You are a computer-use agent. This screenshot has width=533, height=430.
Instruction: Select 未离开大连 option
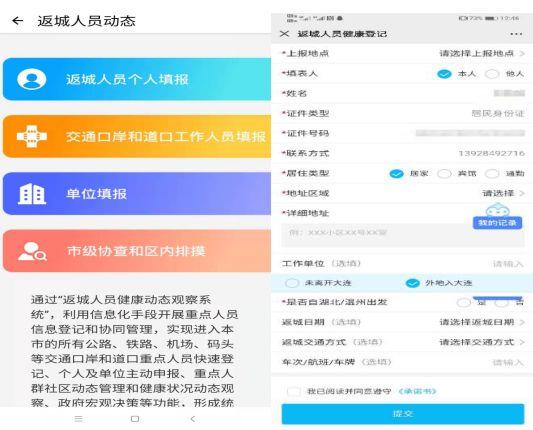click(292, 283)
